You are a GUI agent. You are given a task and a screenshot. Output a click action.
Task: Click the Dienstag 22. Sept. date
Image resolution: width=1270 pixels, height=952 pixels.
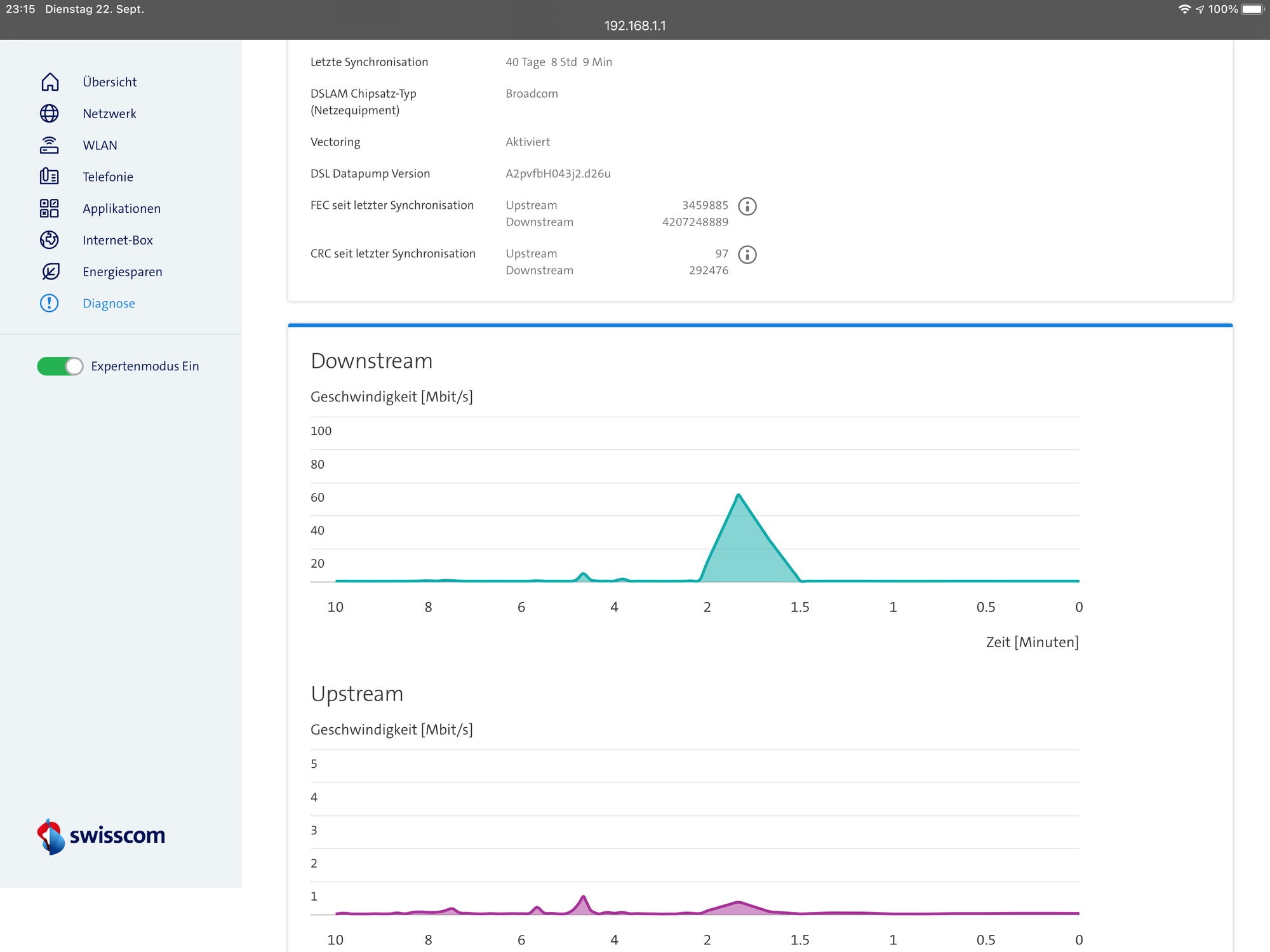[95, 9]
